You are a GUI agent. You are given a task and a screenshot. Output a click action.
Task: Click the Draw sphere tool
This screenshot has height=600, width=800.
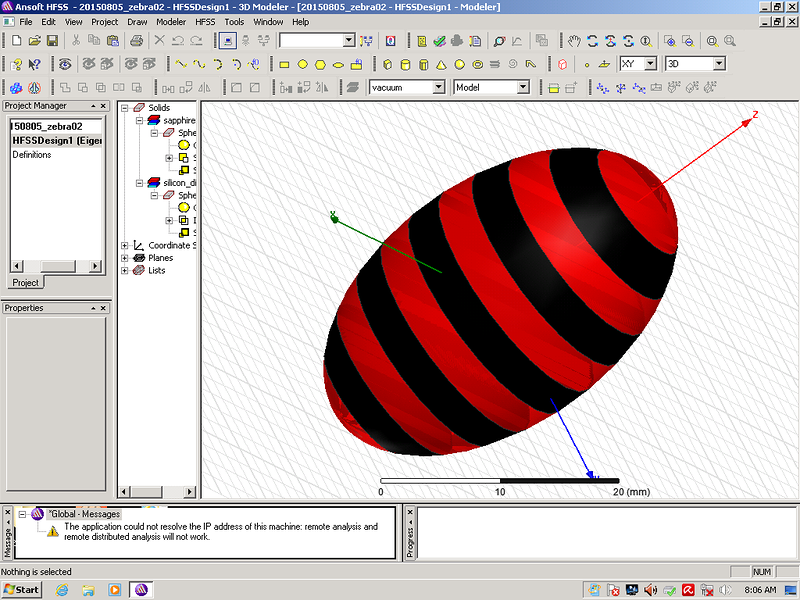460,64
